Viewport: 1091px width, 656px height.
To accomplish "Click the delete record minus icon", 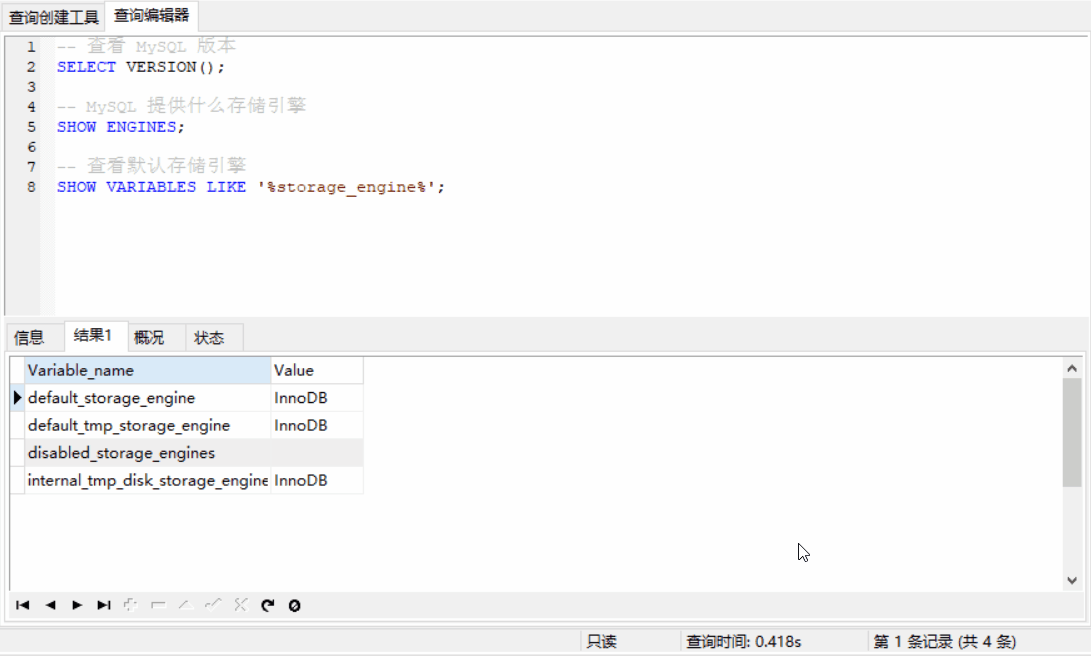I will 158,605.
